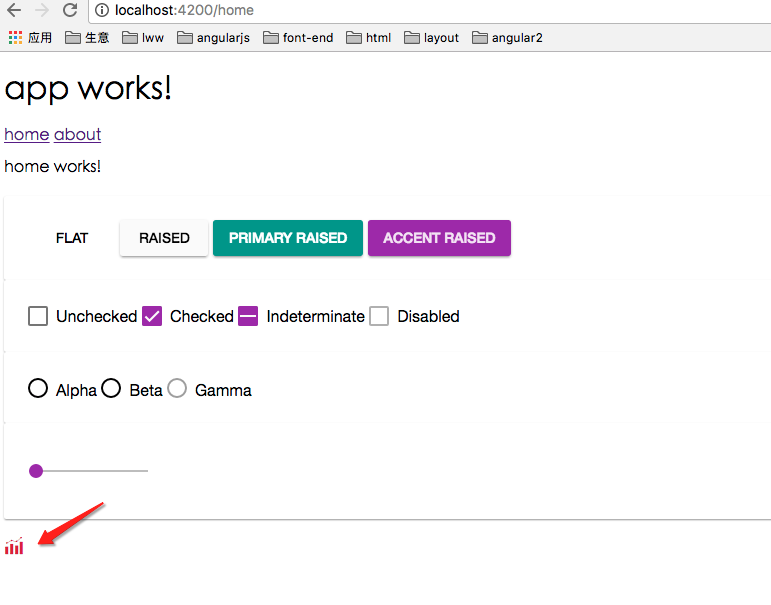The image size is (771, 605).
Task: Click the purple slider thumb
Action: tap(36, 471)
